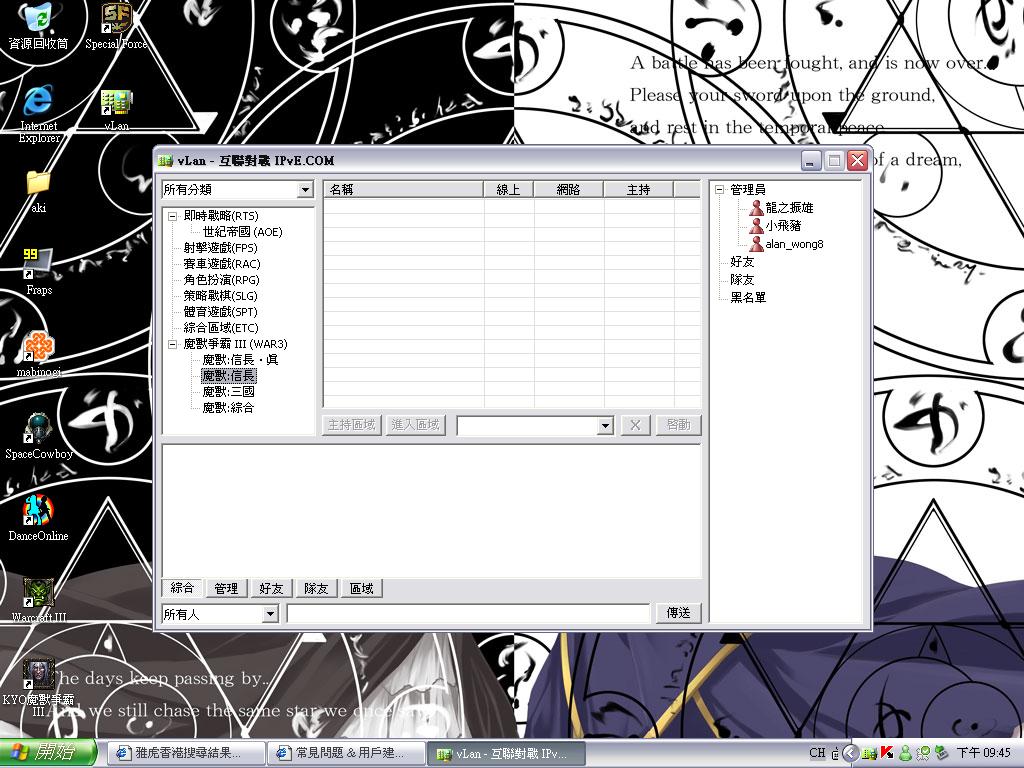Sort by the 名稱 column header

point(404,189)
